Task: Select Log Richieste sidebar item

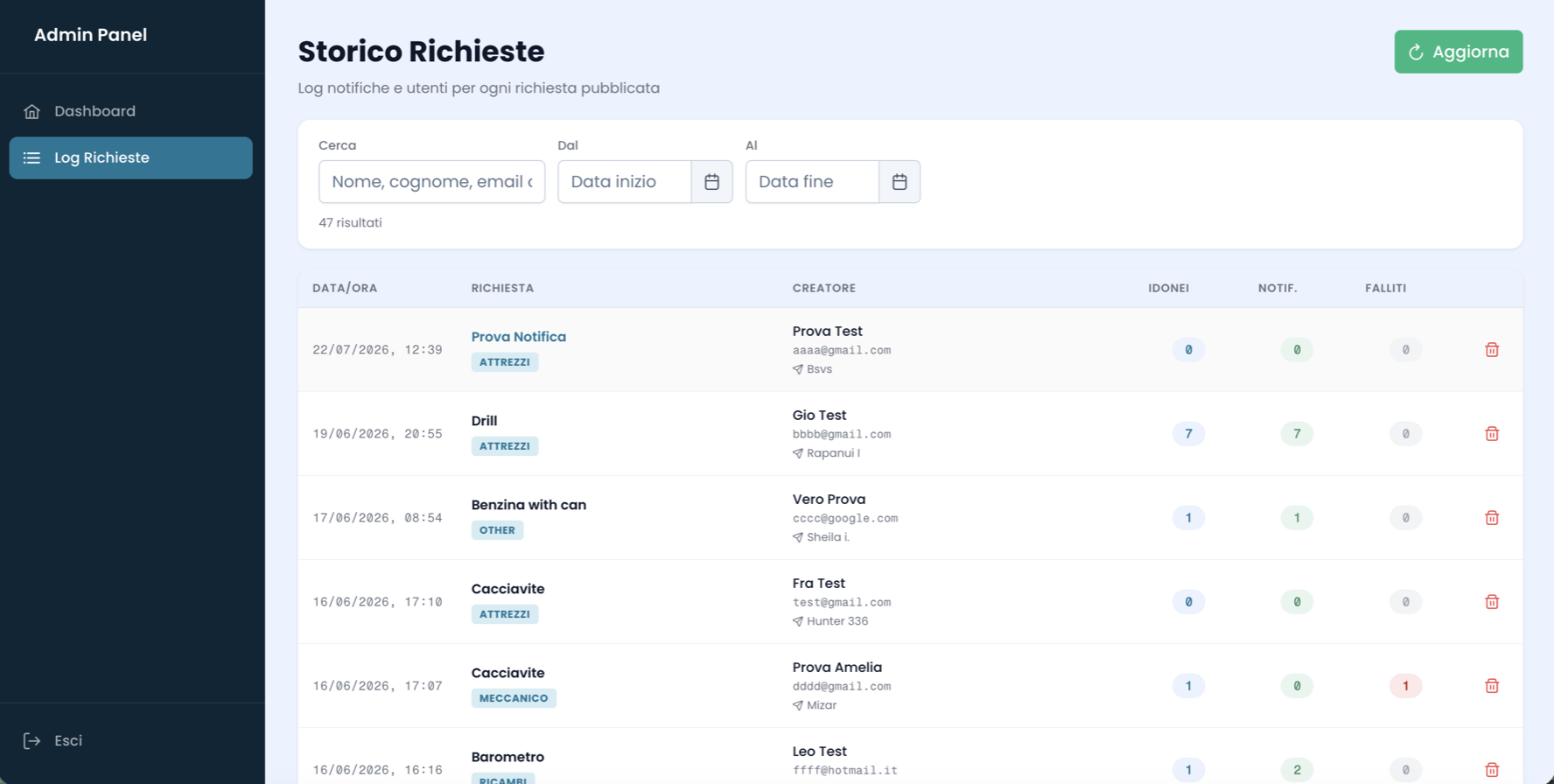Action: [131, 157]
